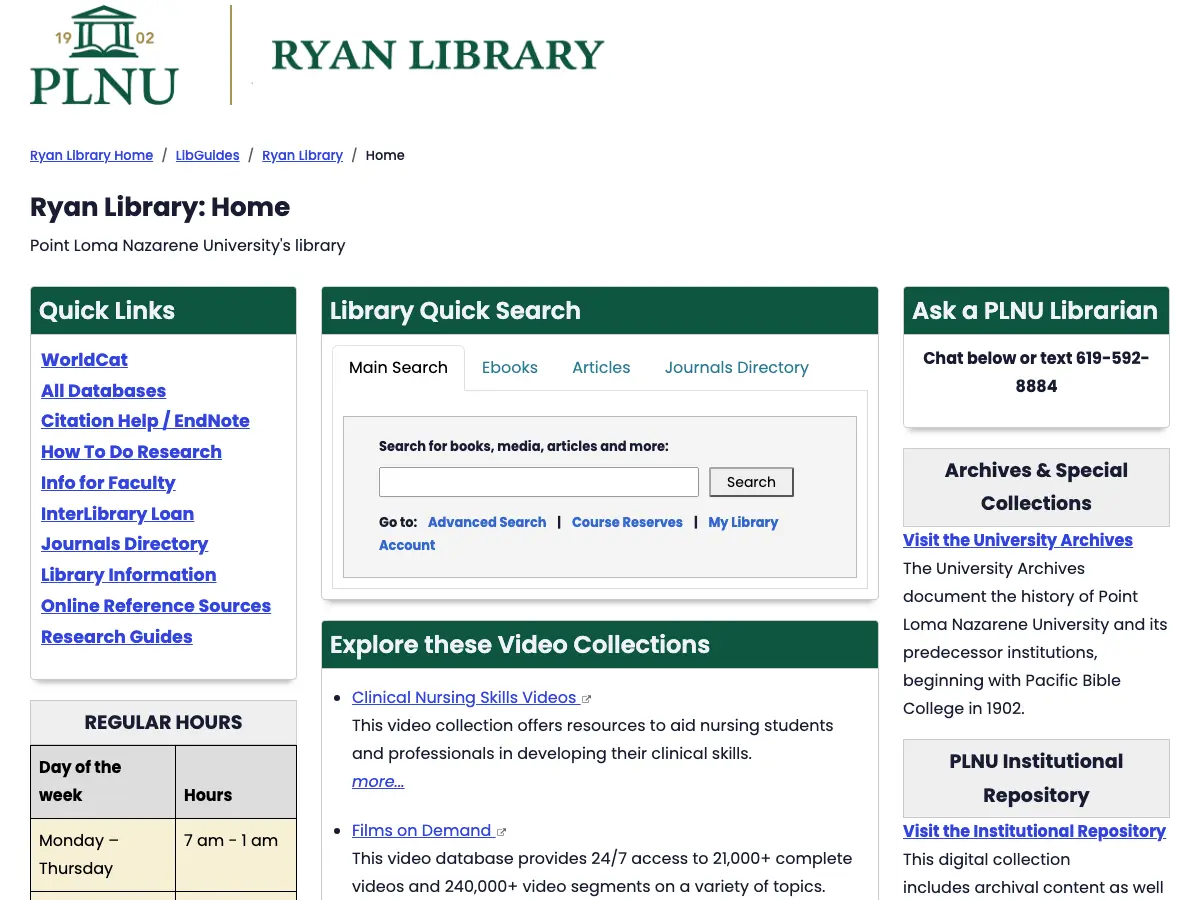Viewport: 1200px width, 900px height.
Task: Select the Main Search tab
Action: click(x=398, y=368)
